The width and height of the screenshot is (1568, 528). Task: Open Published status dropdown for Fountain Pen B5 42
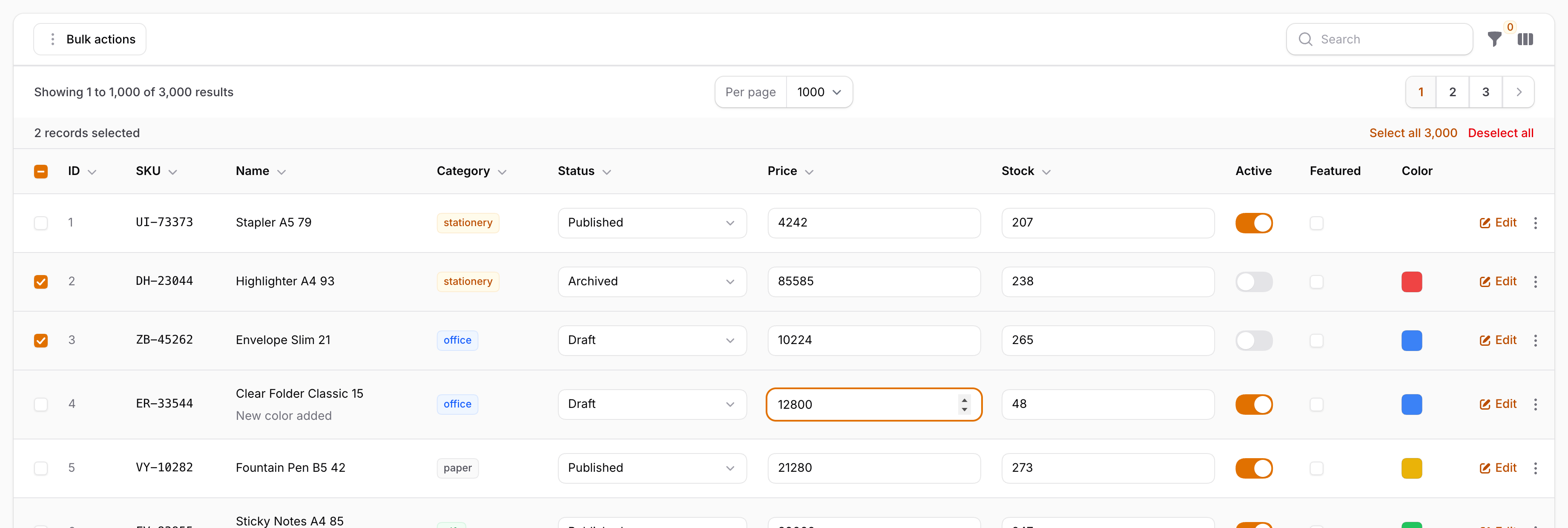coord(652,468)
